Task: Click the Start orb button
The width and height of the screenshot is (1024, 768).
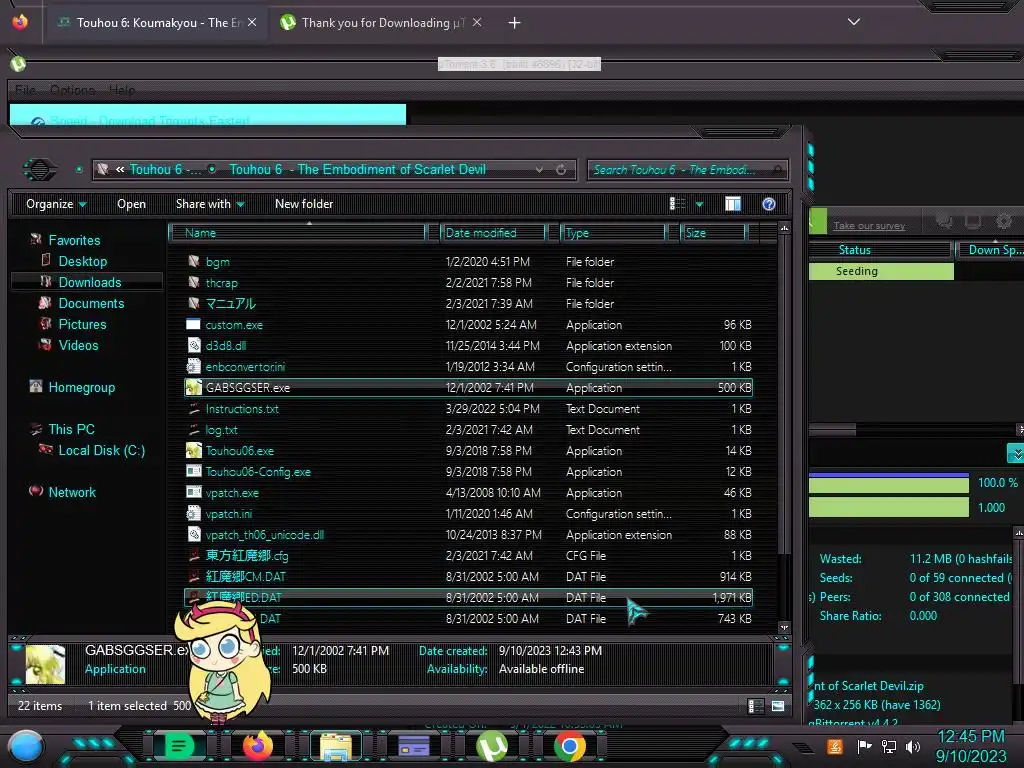Action: [x=26, y=748]
